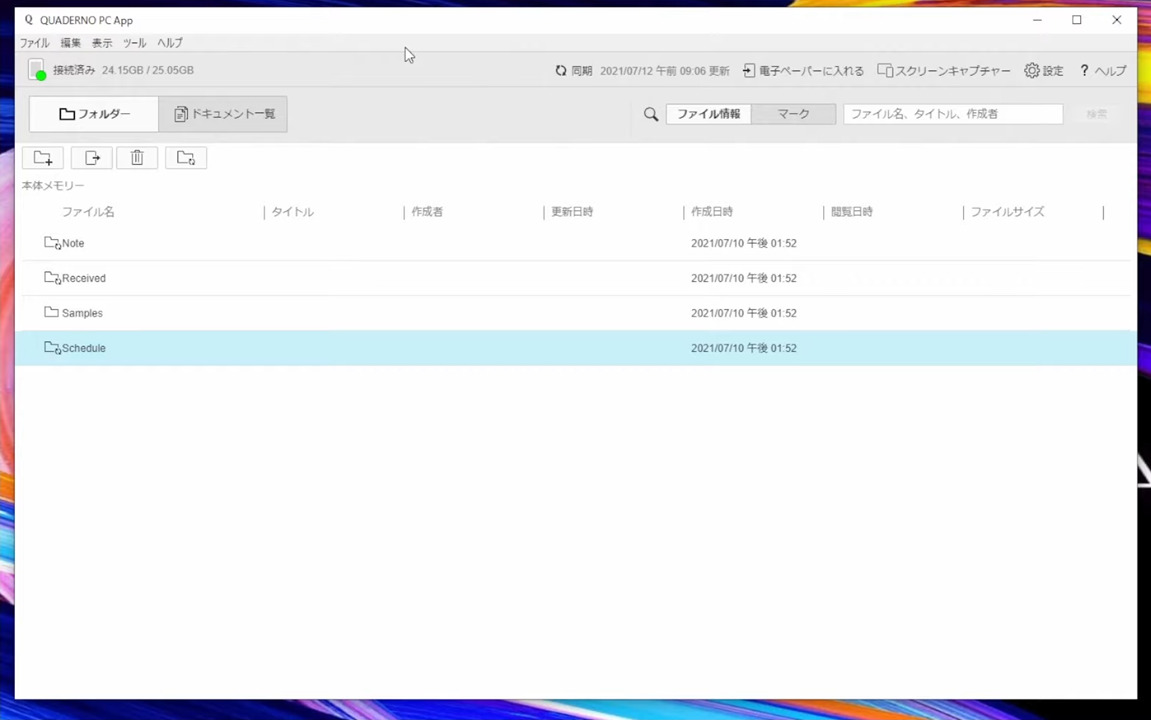Click the sync refresh icon
This screenshot has width=1151, height=720.
561,70
